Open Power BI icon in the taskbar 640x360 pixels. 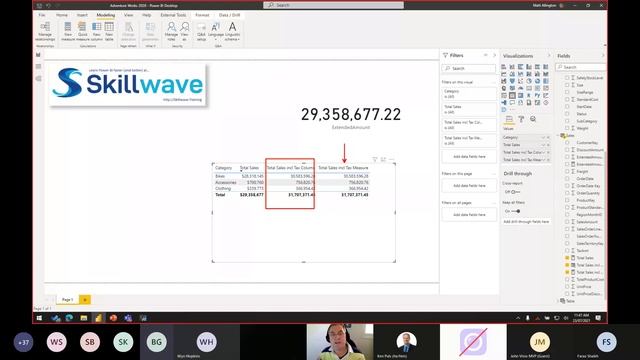[x=98, y=318]
